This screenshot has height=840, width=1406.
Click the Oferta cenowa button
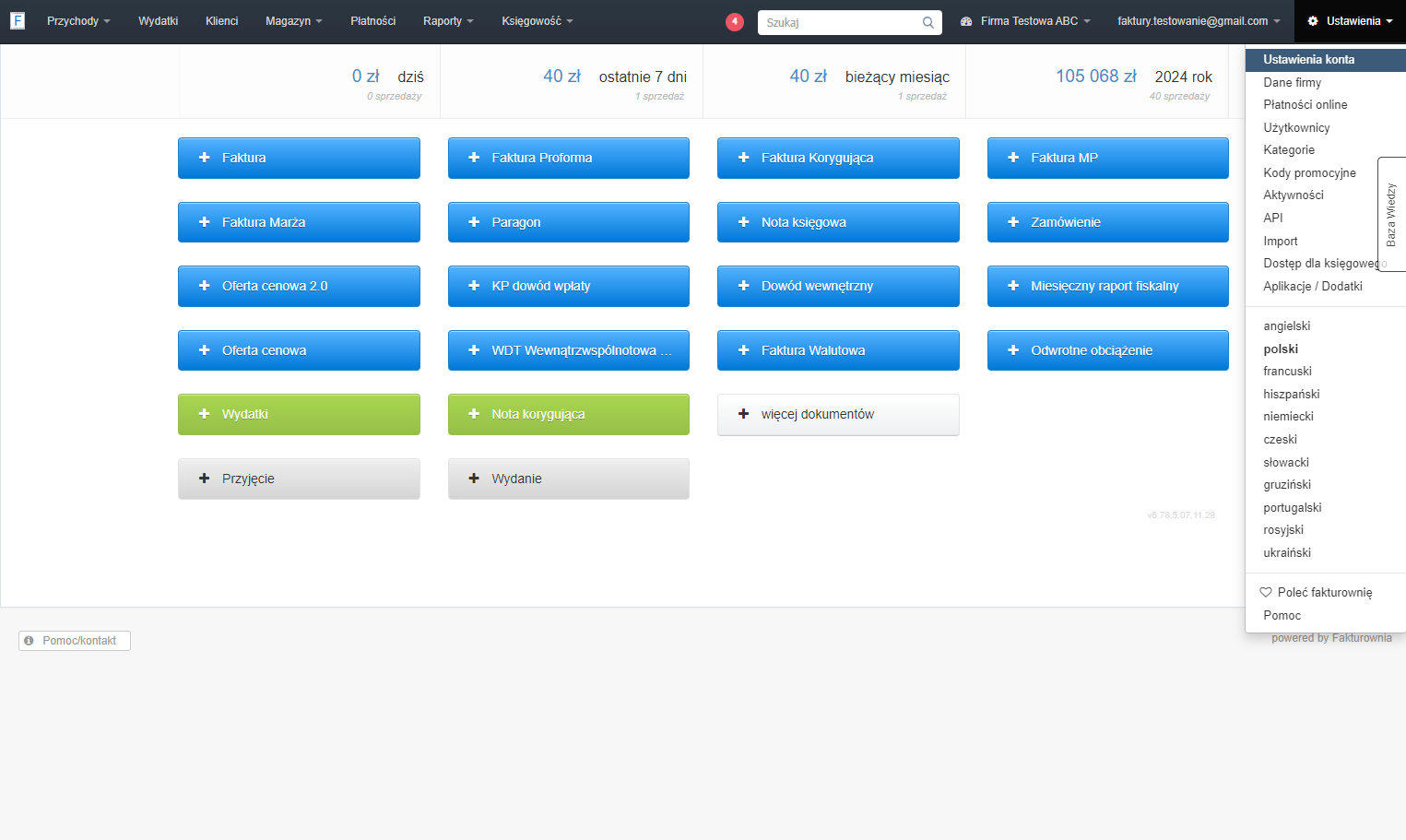click(x=299, y=350)
